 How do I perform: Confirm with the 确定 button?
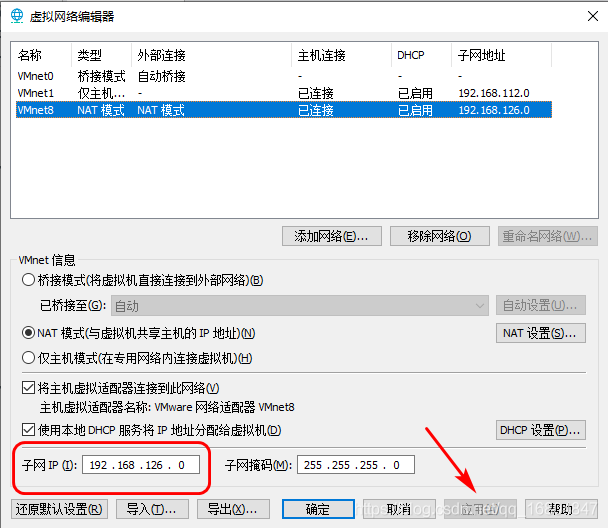tap(318, 509)
